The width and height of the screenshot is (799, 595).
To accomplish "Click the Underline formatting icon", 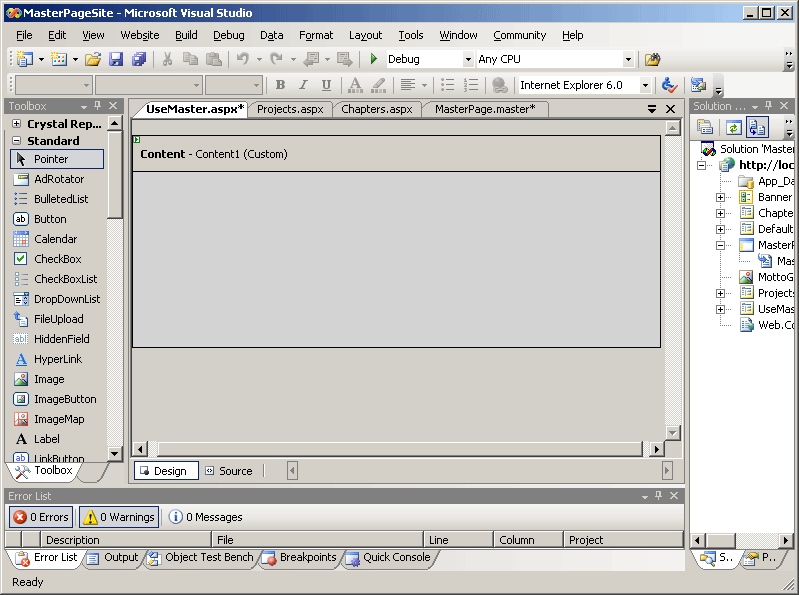I will [x=326, y=86].
